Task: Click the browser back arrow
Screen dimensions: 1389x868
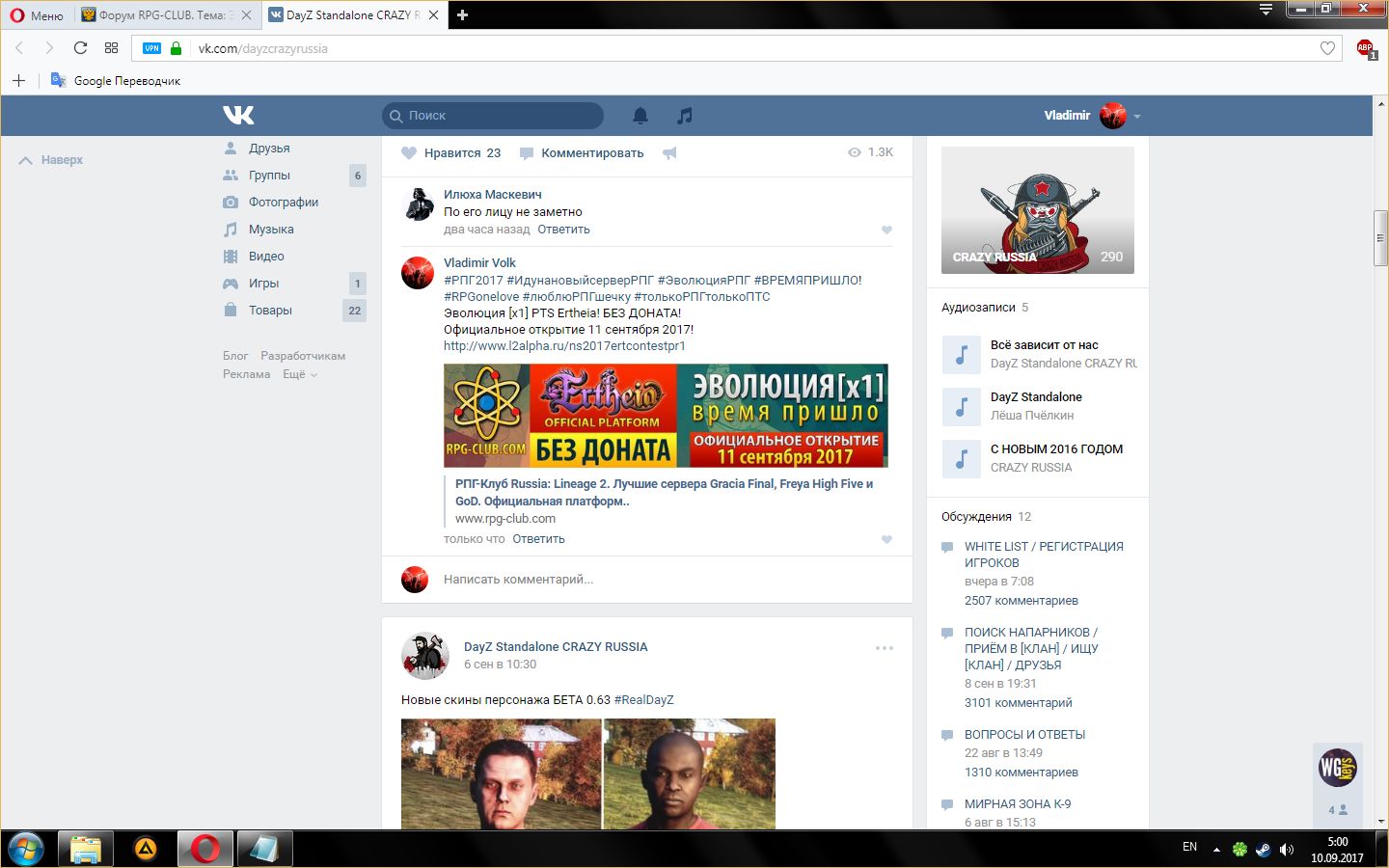Action: click(19, 48)
